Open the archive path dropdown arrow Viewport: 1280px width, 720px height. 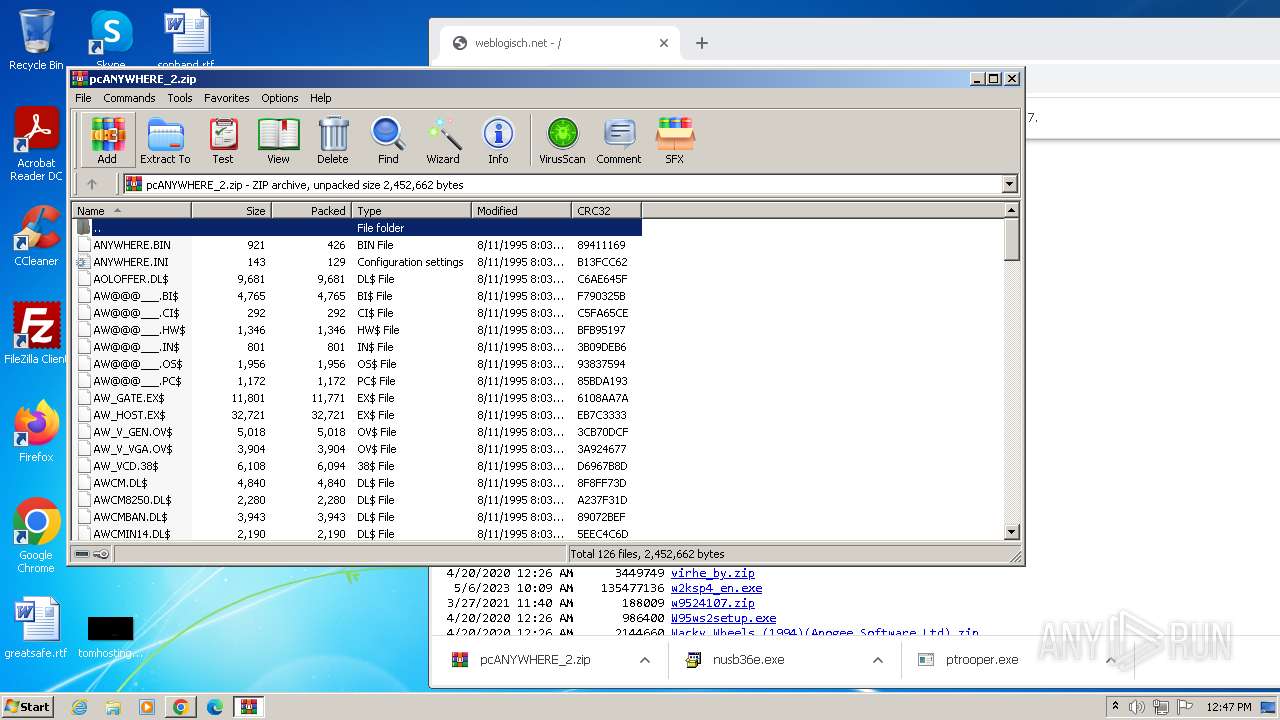pyautogui.click(x=1009, y=184)
